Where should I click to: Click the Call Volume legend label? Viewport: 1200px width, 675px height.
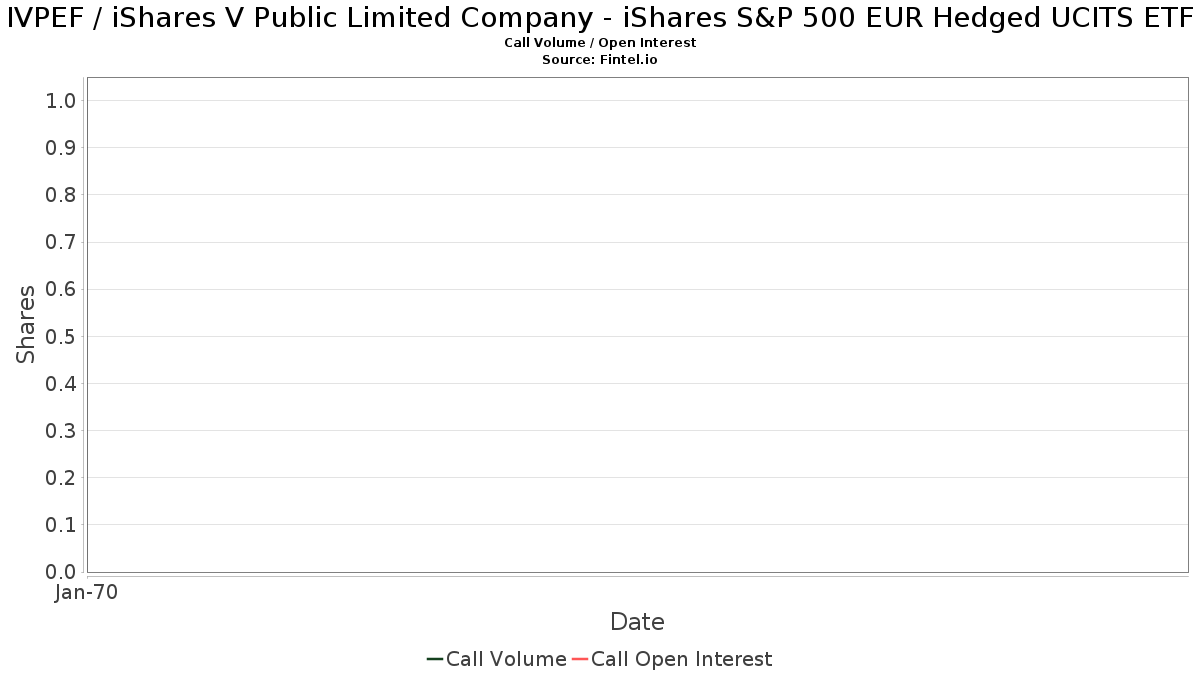tap(506, 659)
